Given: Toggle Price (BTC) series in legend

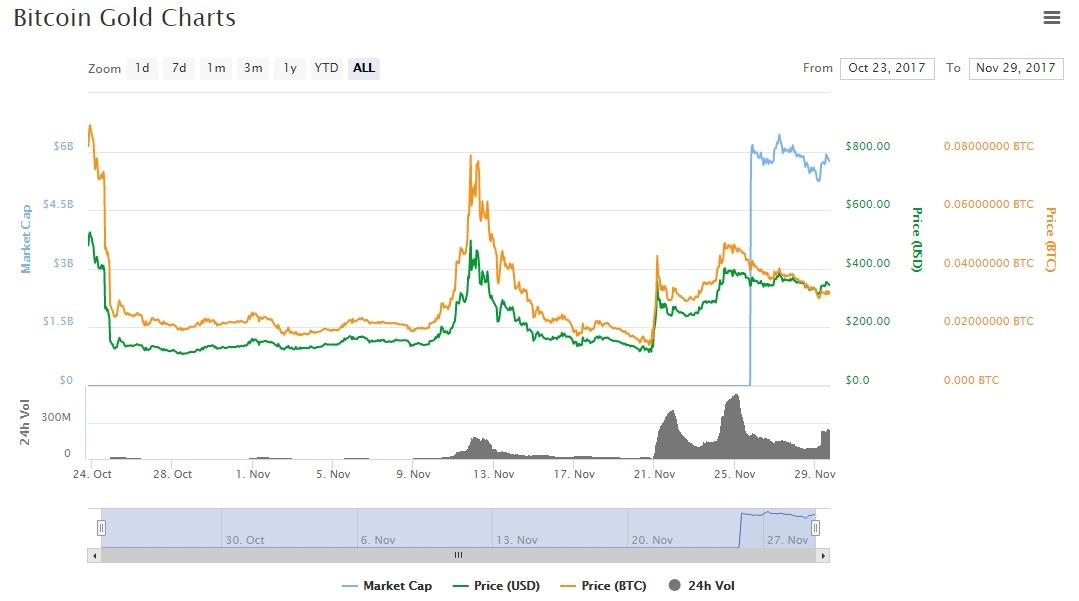Looking at the screenshot, I should 603,586.
